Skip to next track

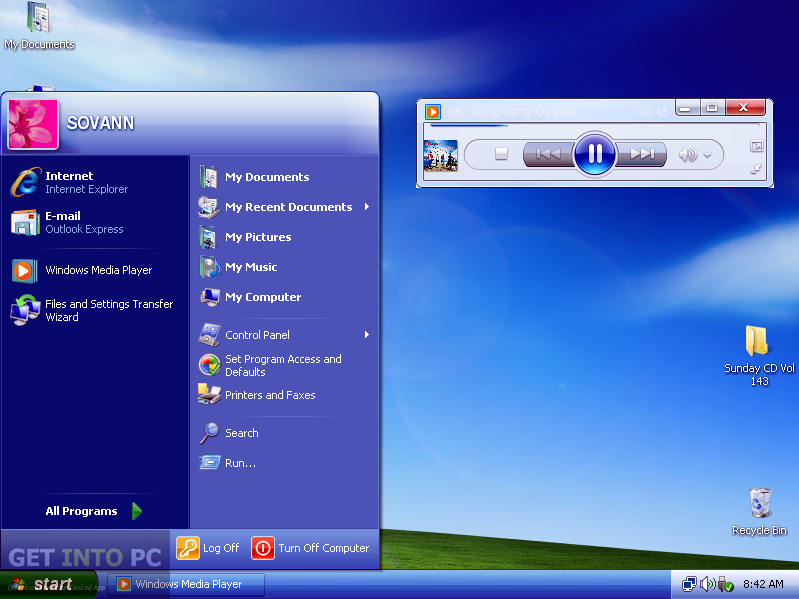coord(641,153)
